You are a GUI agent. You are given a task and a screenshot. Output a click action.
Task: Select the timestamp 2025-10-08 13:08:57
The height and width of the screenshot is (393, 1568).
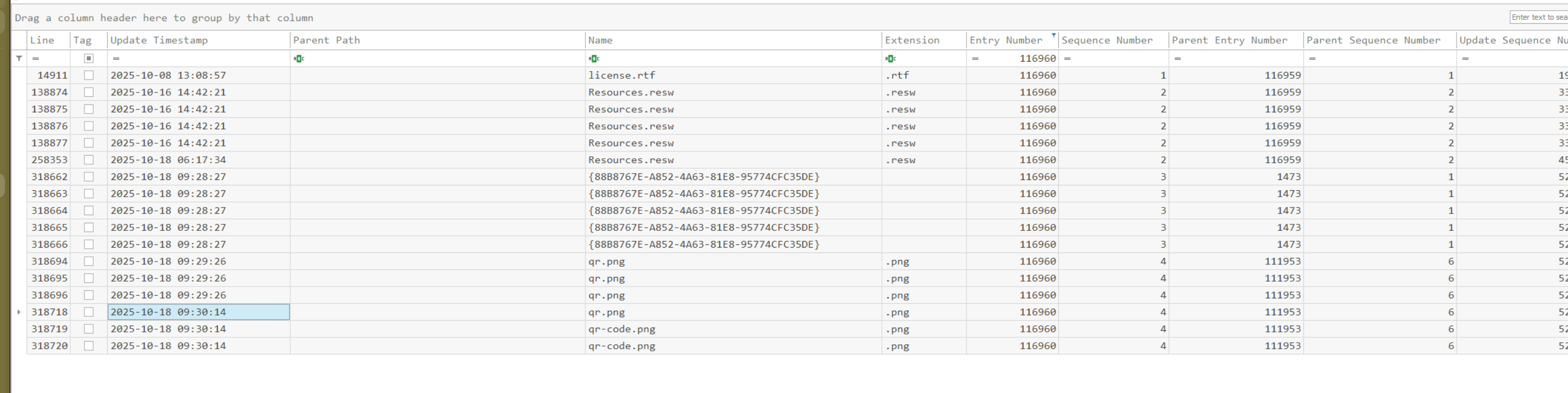point(199,76)
